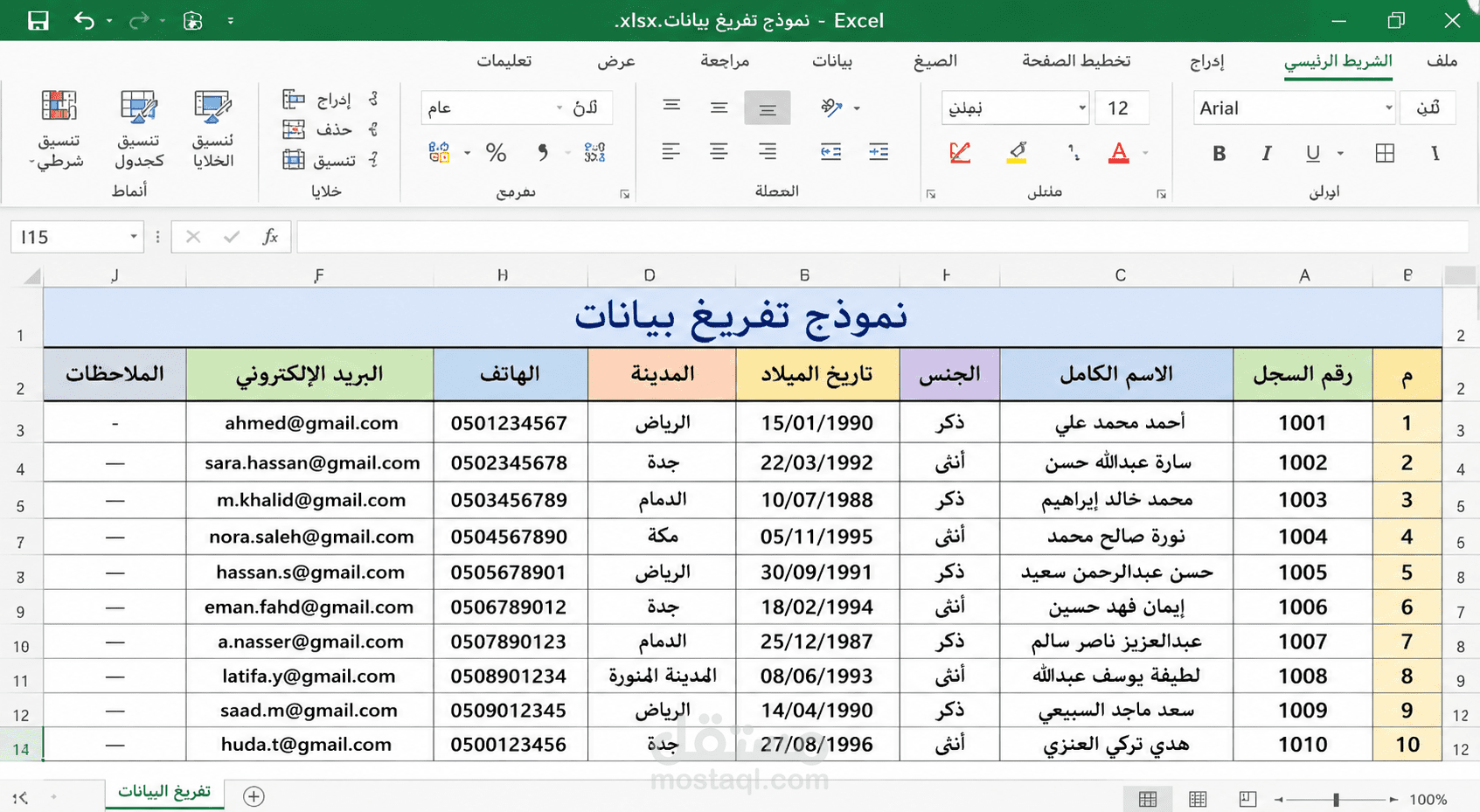This screenshot has height=812, width=1480.
Task: Click the Save icon in the title bar
Action: coord(38,20)
